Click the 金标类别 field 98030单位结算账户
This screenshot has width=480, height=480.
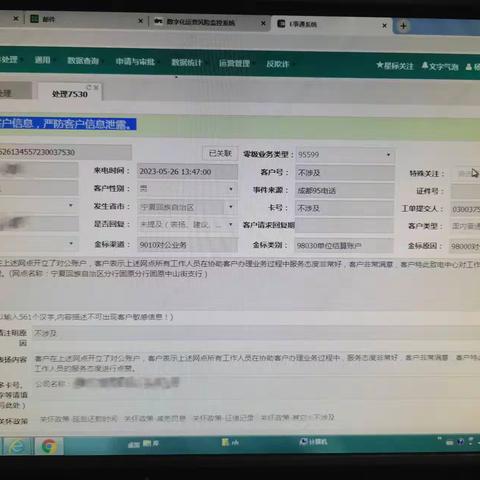344,246
